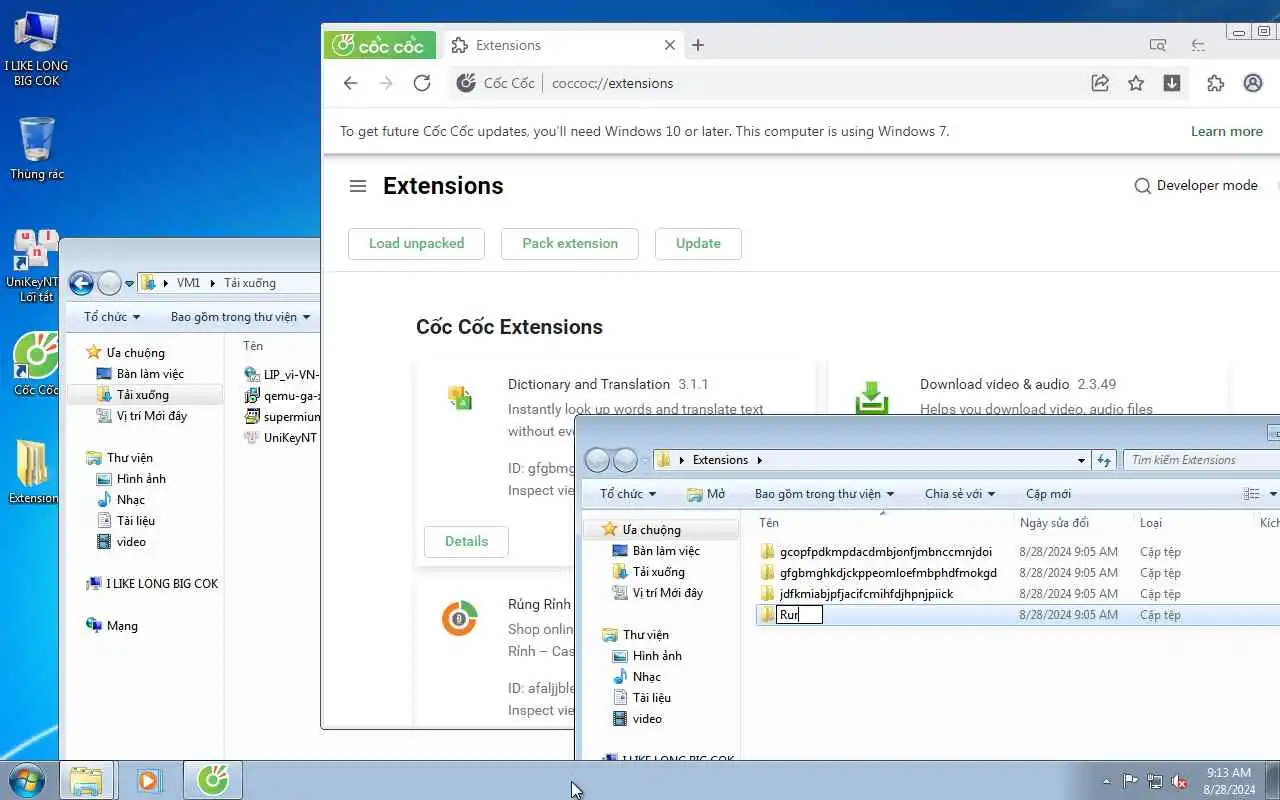Image resolution: width=1280 pixels, height=800 pixels.
Task: Click the volume tray icon
Action: (1180, 781)
